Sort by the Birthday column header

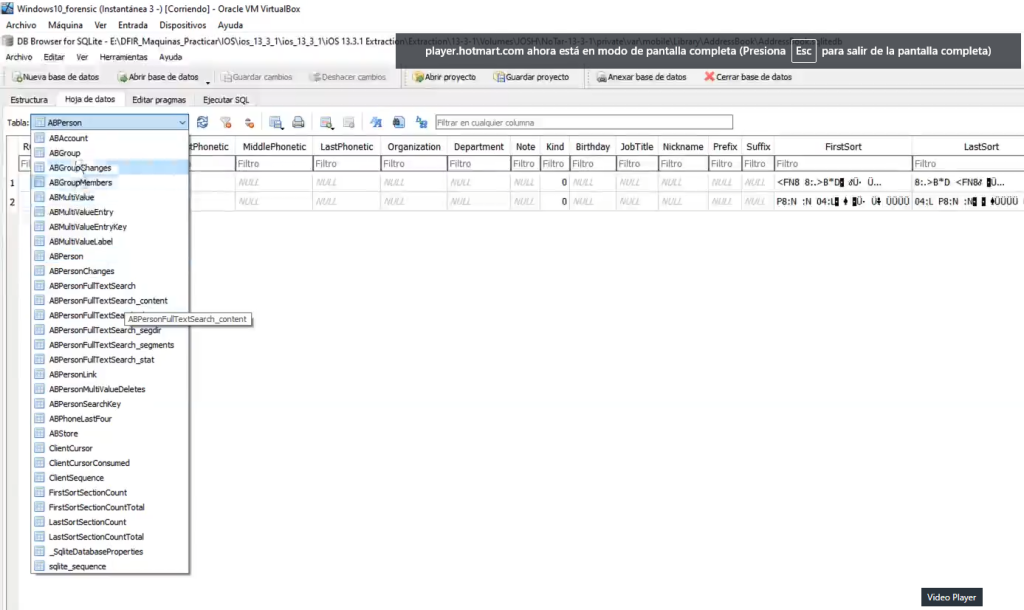pos(592,147)
